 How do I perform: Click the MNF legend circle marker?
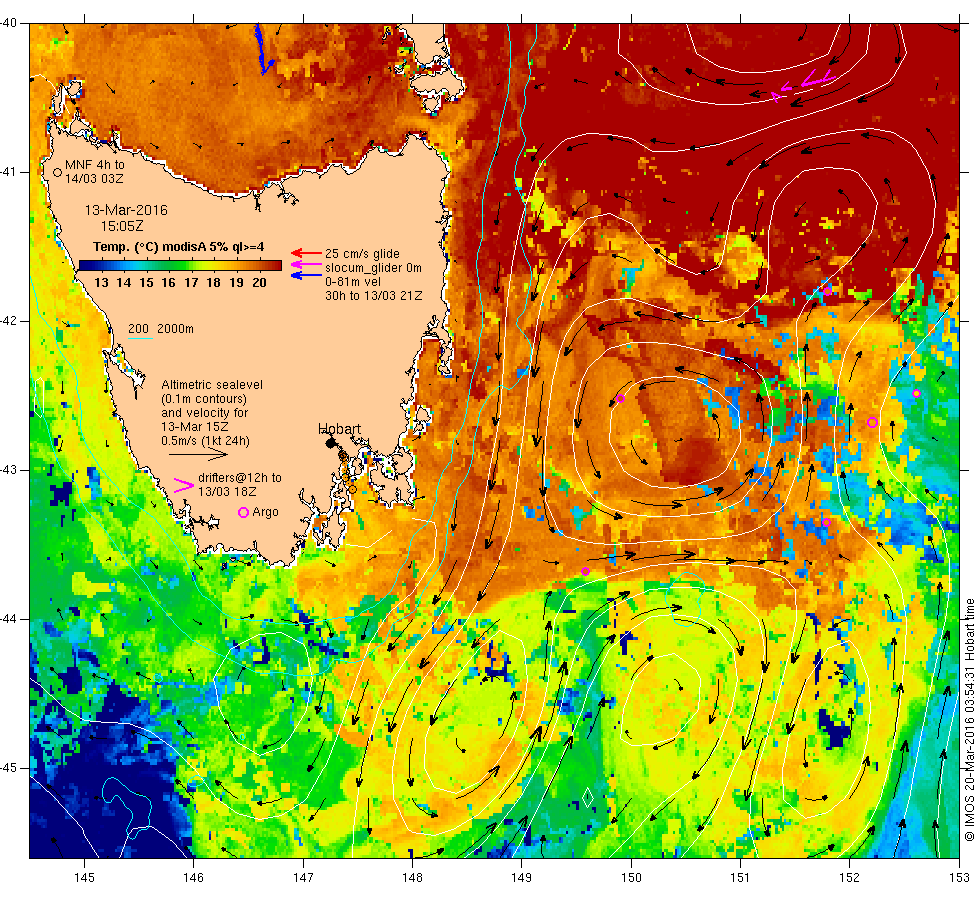coord(58,172)
